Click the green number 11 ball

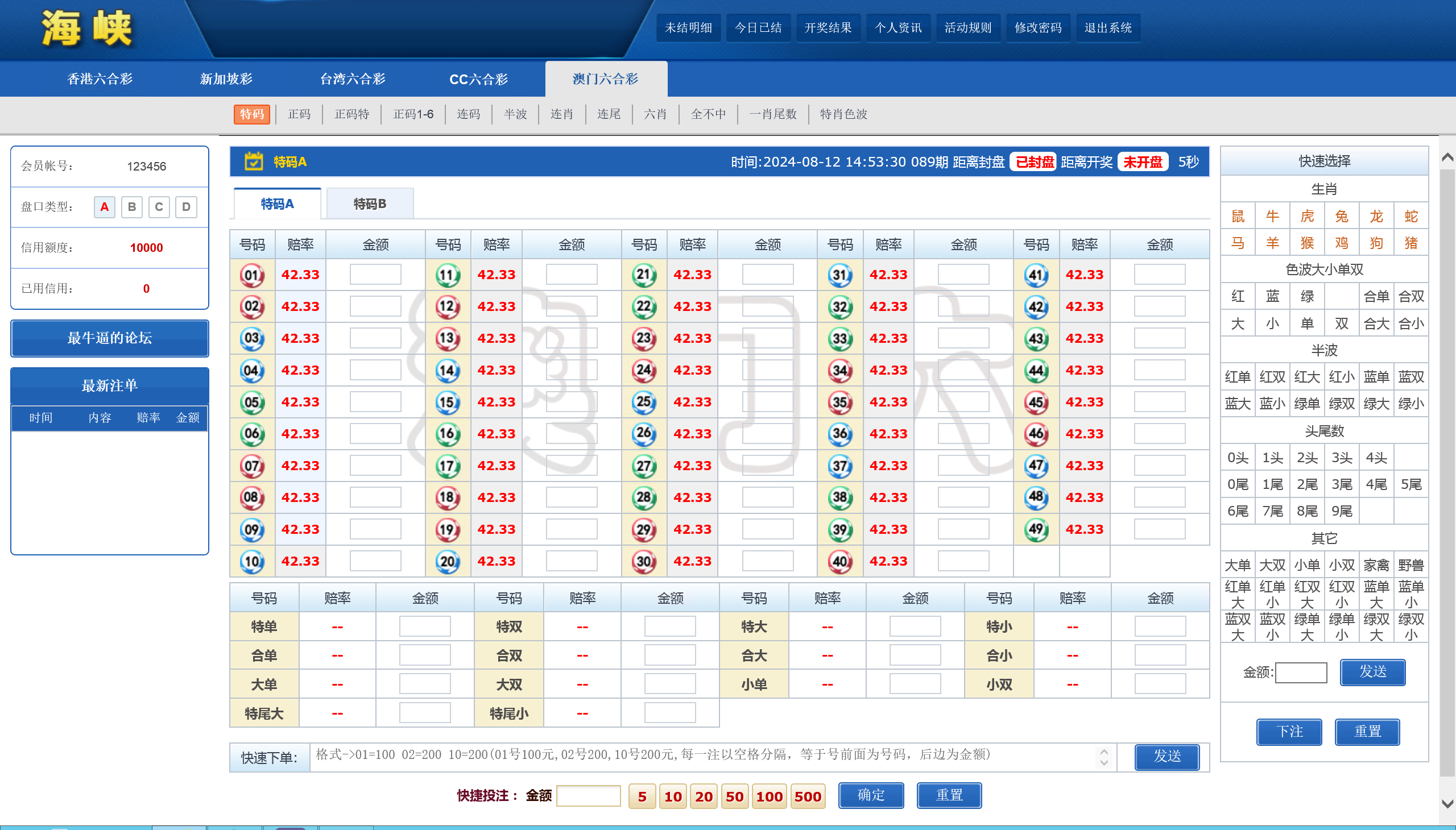tap(448, 275)
